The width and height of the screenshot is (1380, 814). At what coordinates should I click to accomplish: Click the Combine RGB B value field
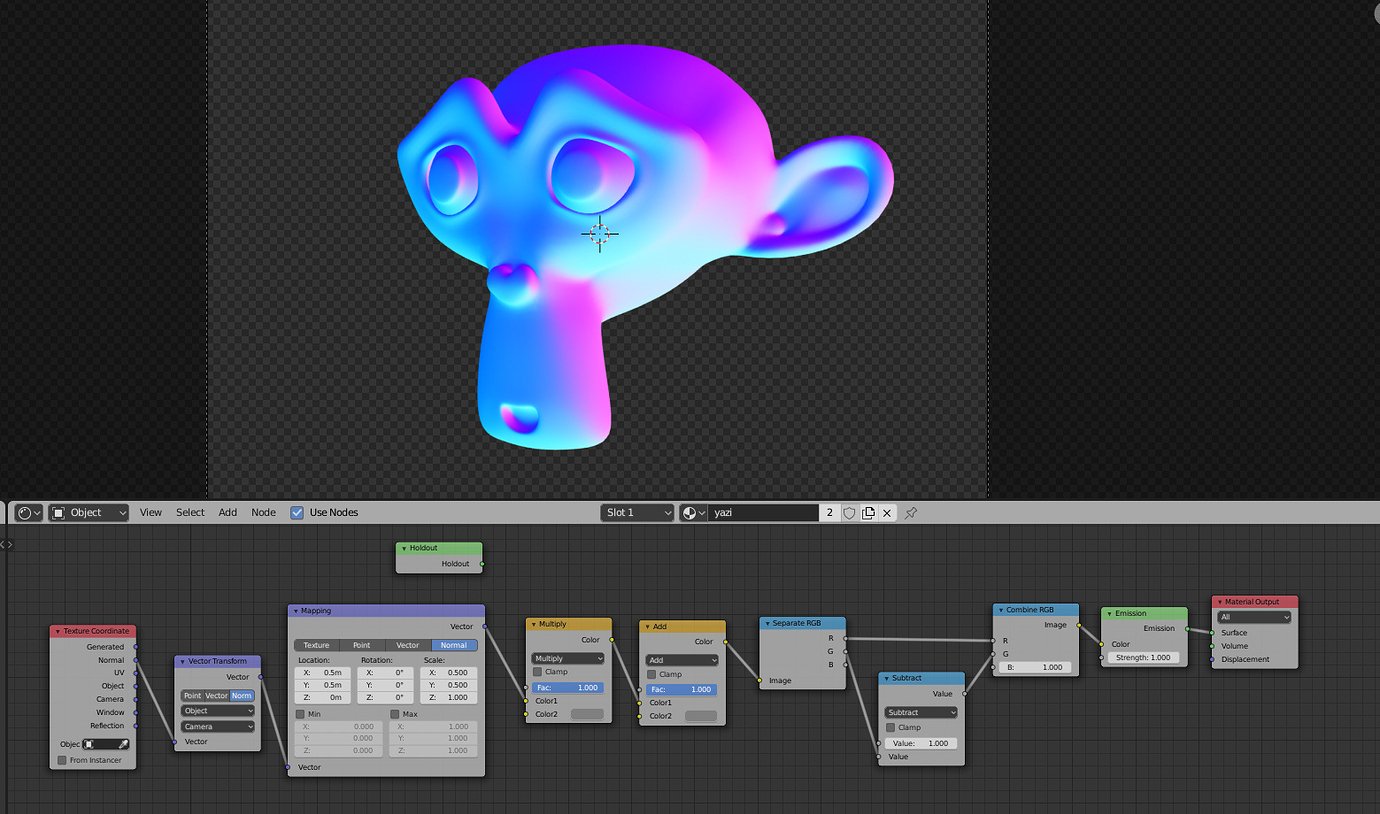click(x=1036, y=667)
